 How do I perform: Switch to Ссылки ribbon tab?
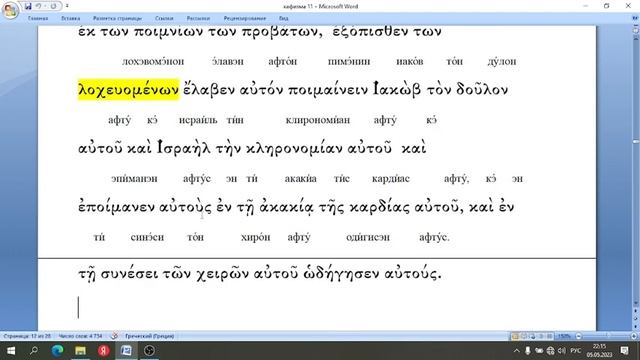[164, 18]
